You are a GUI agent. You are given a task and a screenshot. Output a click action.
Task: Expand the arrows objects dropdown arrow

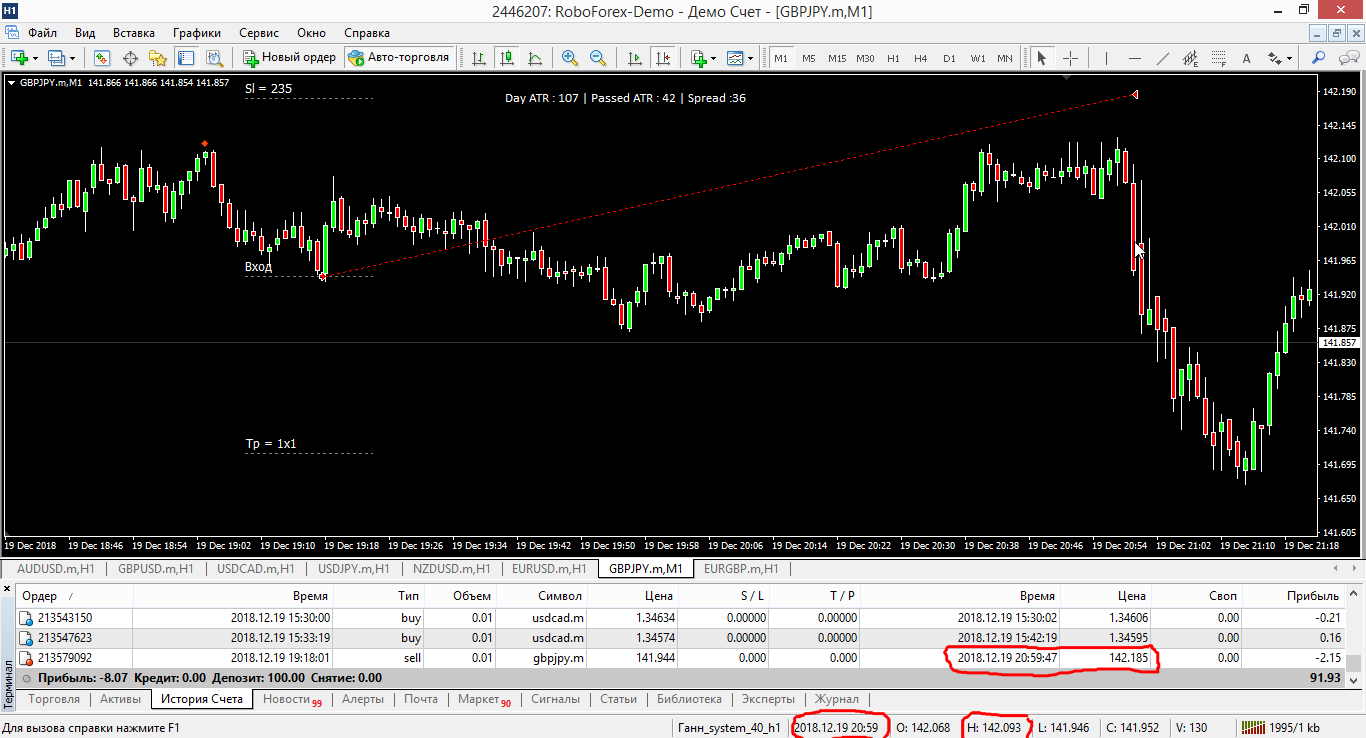(x=1290, y=58)
